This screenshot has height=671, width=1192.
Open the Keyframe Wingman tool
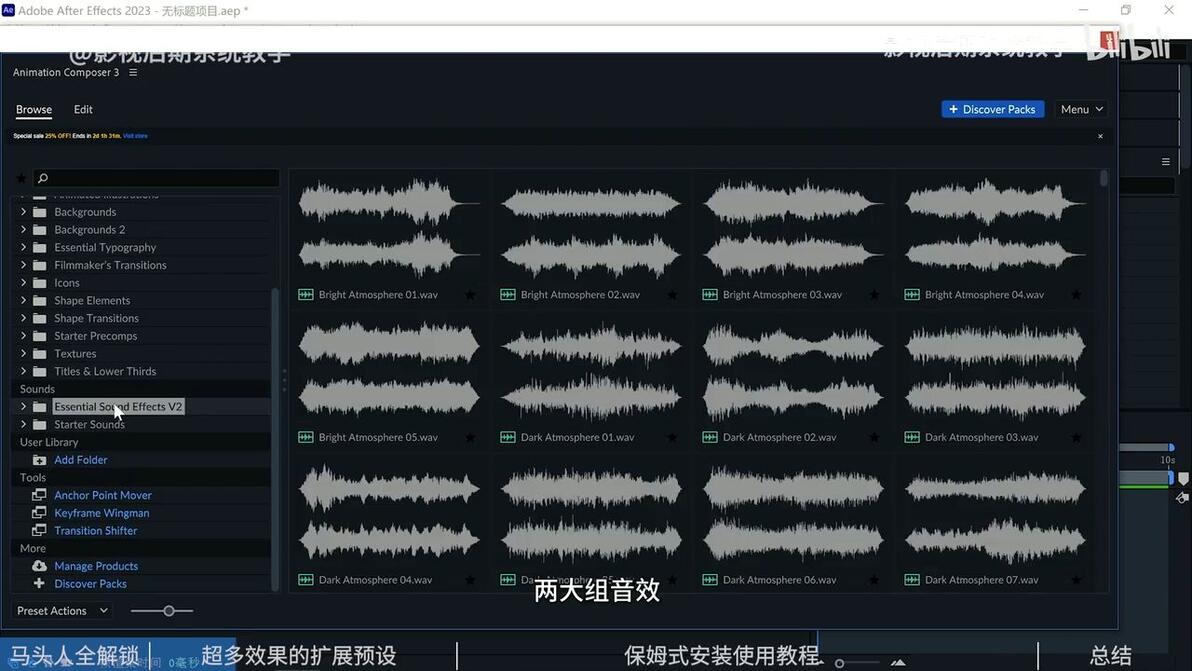pos(102,513)
